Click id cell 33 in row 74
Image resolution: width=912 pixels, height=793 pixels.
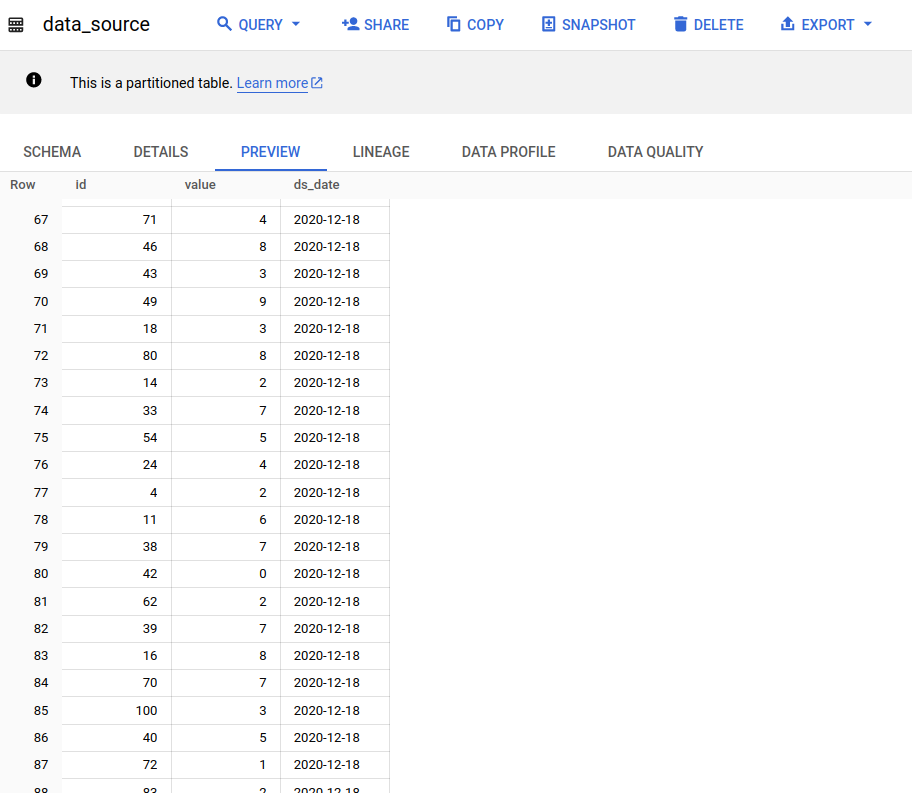117,411
